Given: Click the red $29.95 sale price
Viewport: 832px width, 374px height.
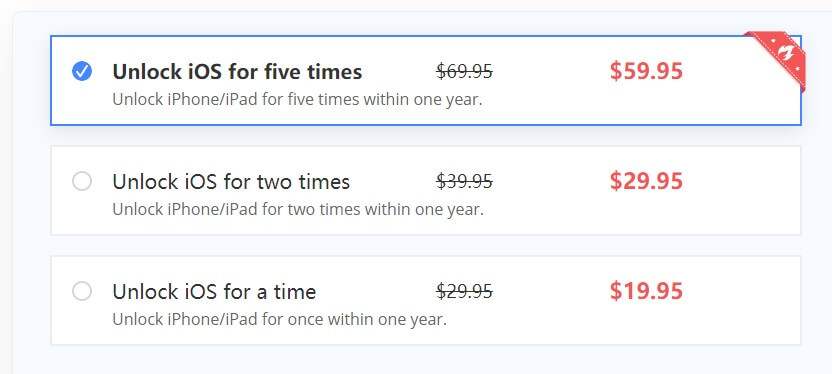Looking at the screenshot, I should [x=646, y=181].
